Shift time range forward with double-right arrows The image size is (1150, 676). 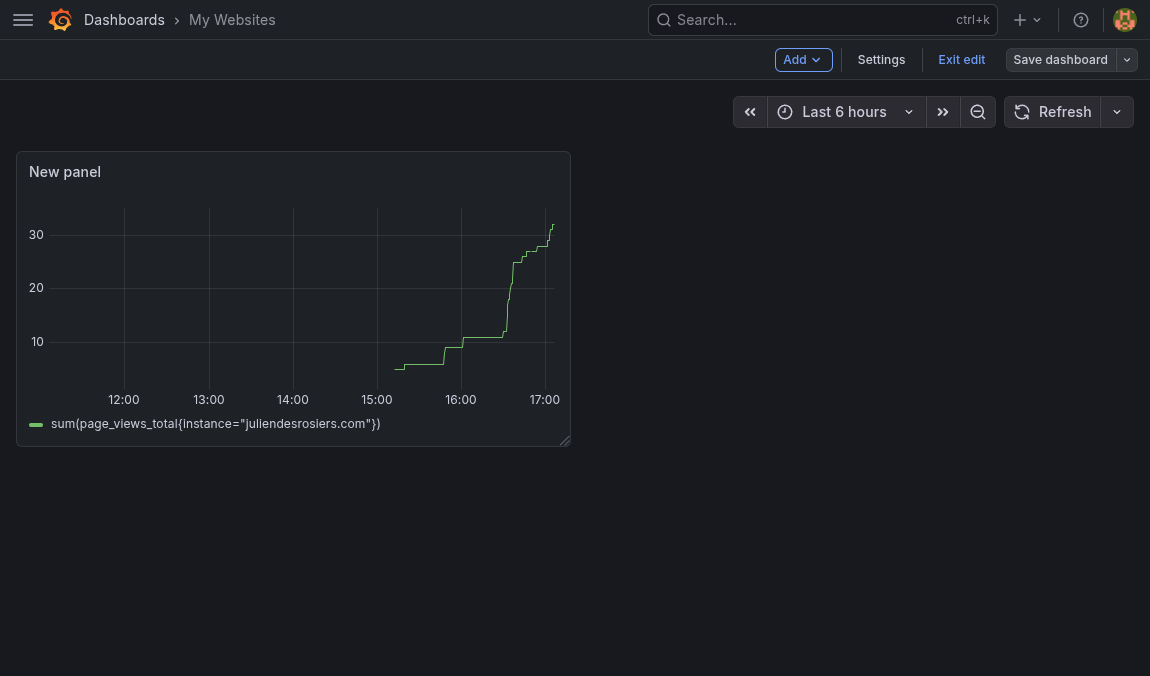[943, 112]
